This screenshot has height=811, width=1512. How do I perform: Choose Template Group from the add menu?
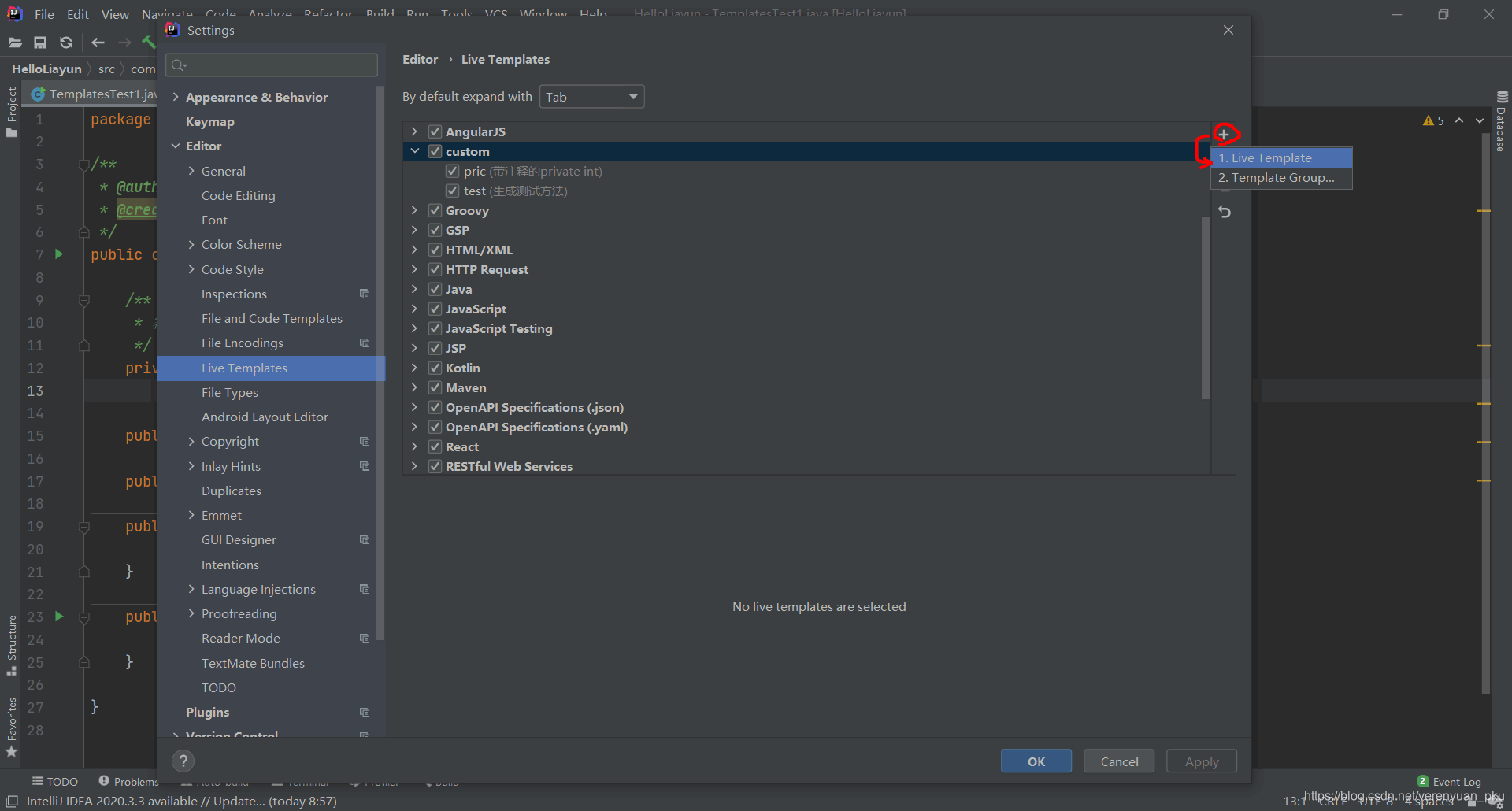pyautogui.click(x=1281, y=178)
